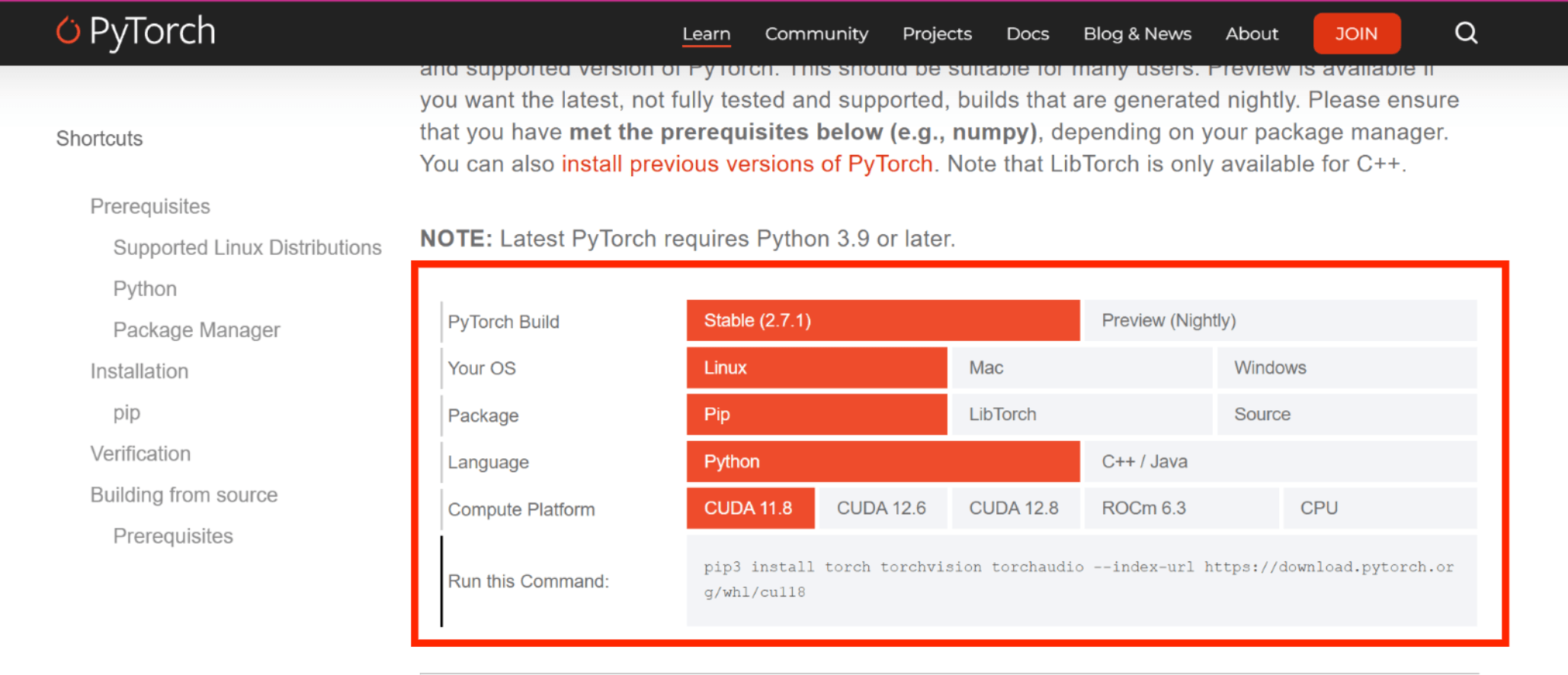Select the Stable (2.7.1) build
The image size is (1568, 675).
pyautogui.click(x=883, y=320)
